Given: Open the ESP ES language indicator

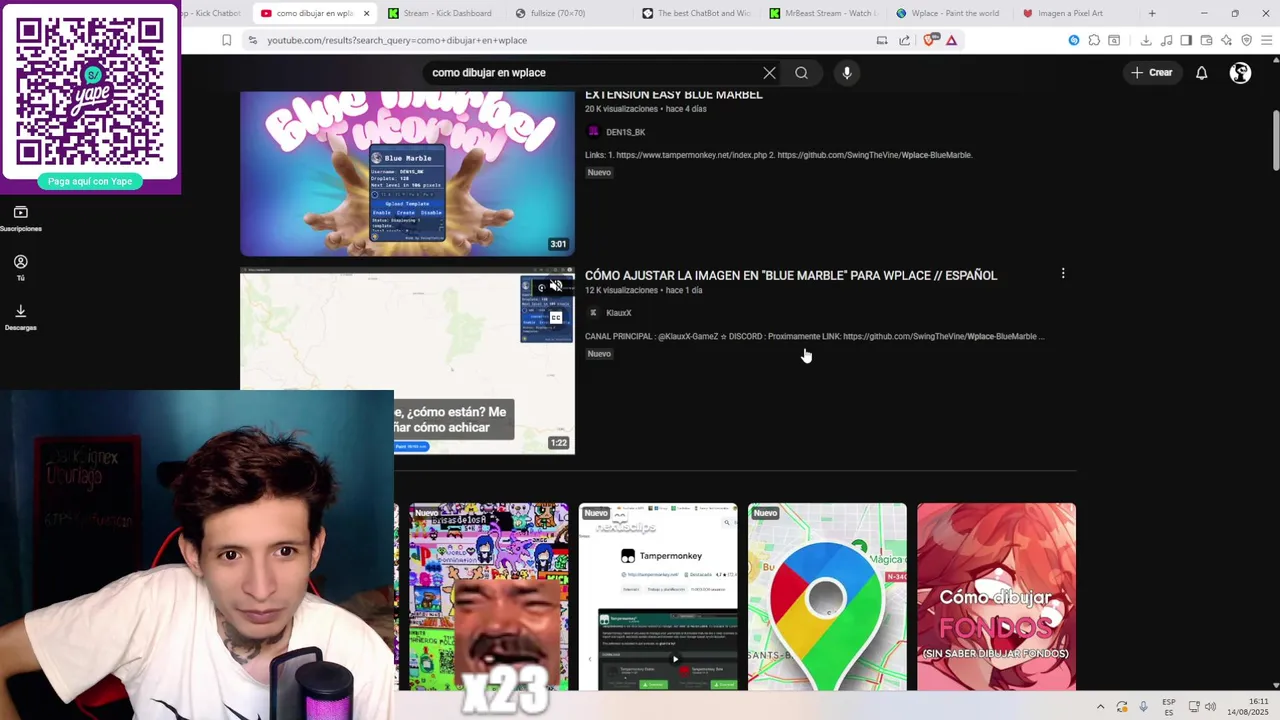Looking at the screenshot, I should tap(1169, 707).
